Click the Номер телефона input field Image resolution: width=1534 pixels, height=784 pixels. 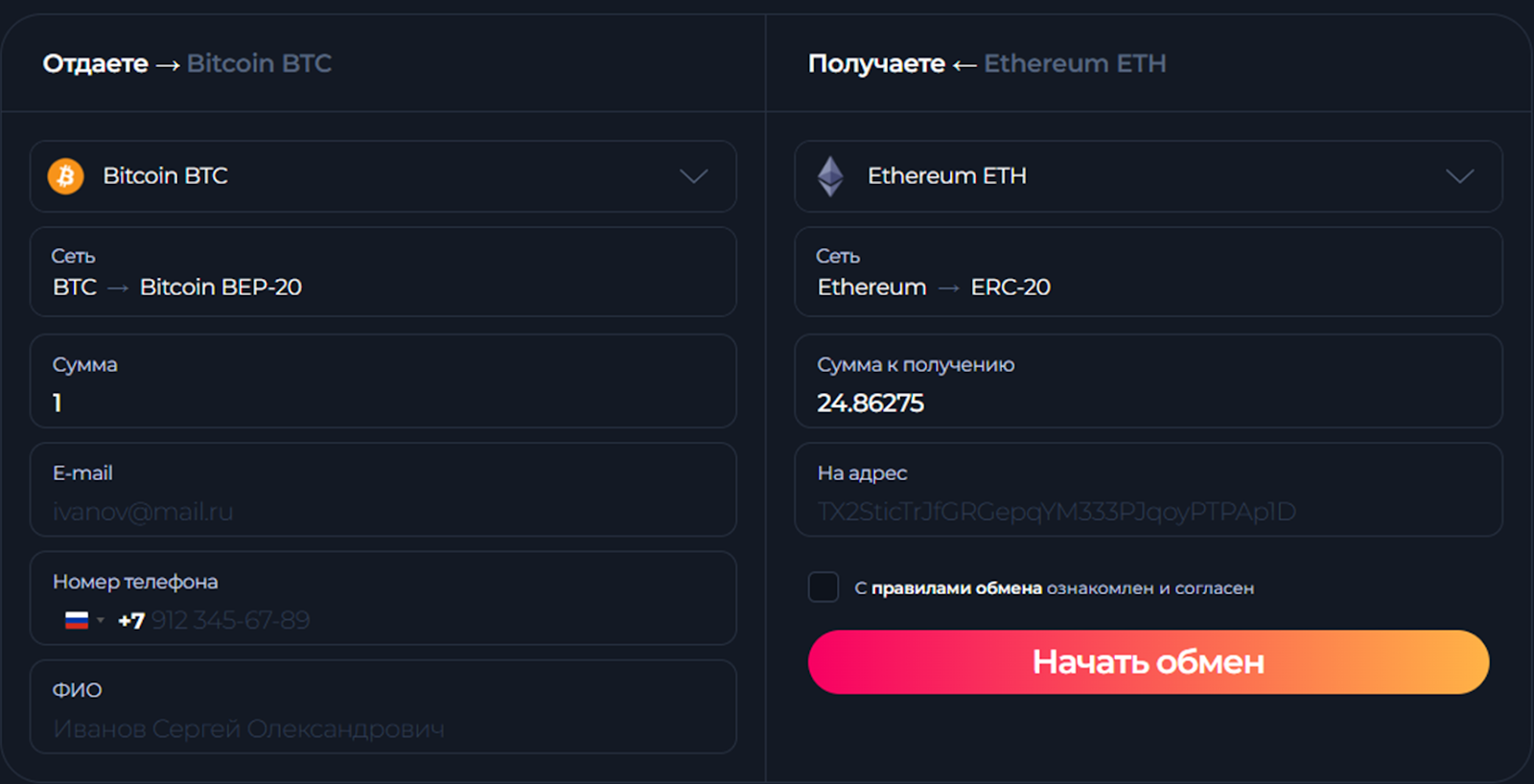point(431,620)
